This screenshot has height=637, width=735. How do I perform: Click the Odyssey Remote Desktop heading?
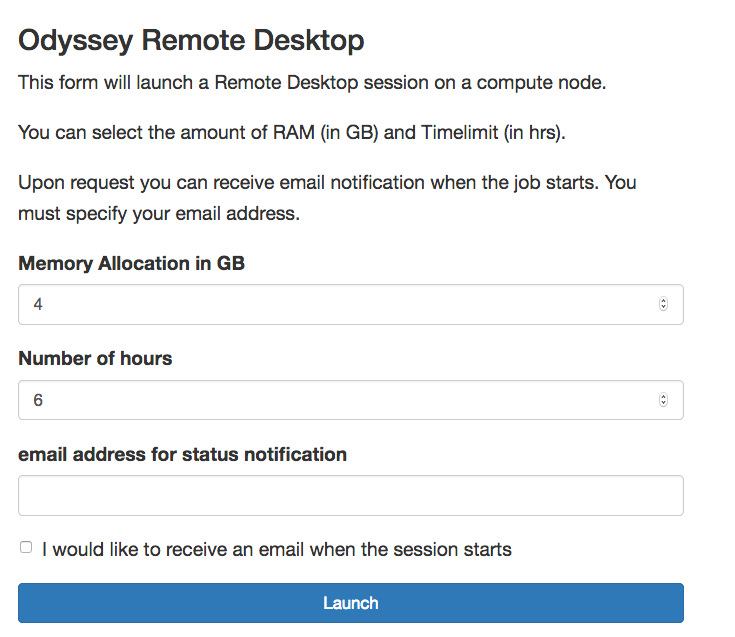click(x=191, y=41)
